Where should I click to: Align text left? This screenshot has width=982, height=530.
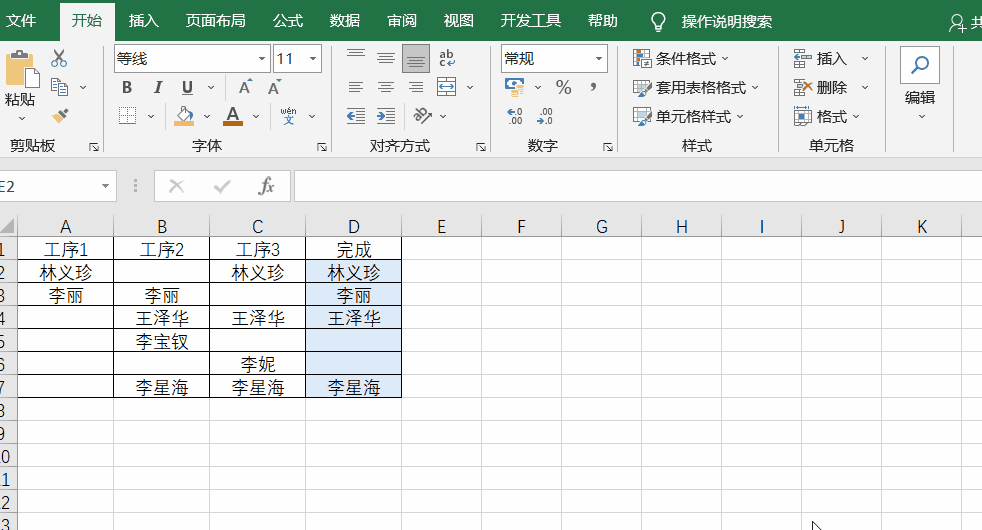[x=356, y=87]
